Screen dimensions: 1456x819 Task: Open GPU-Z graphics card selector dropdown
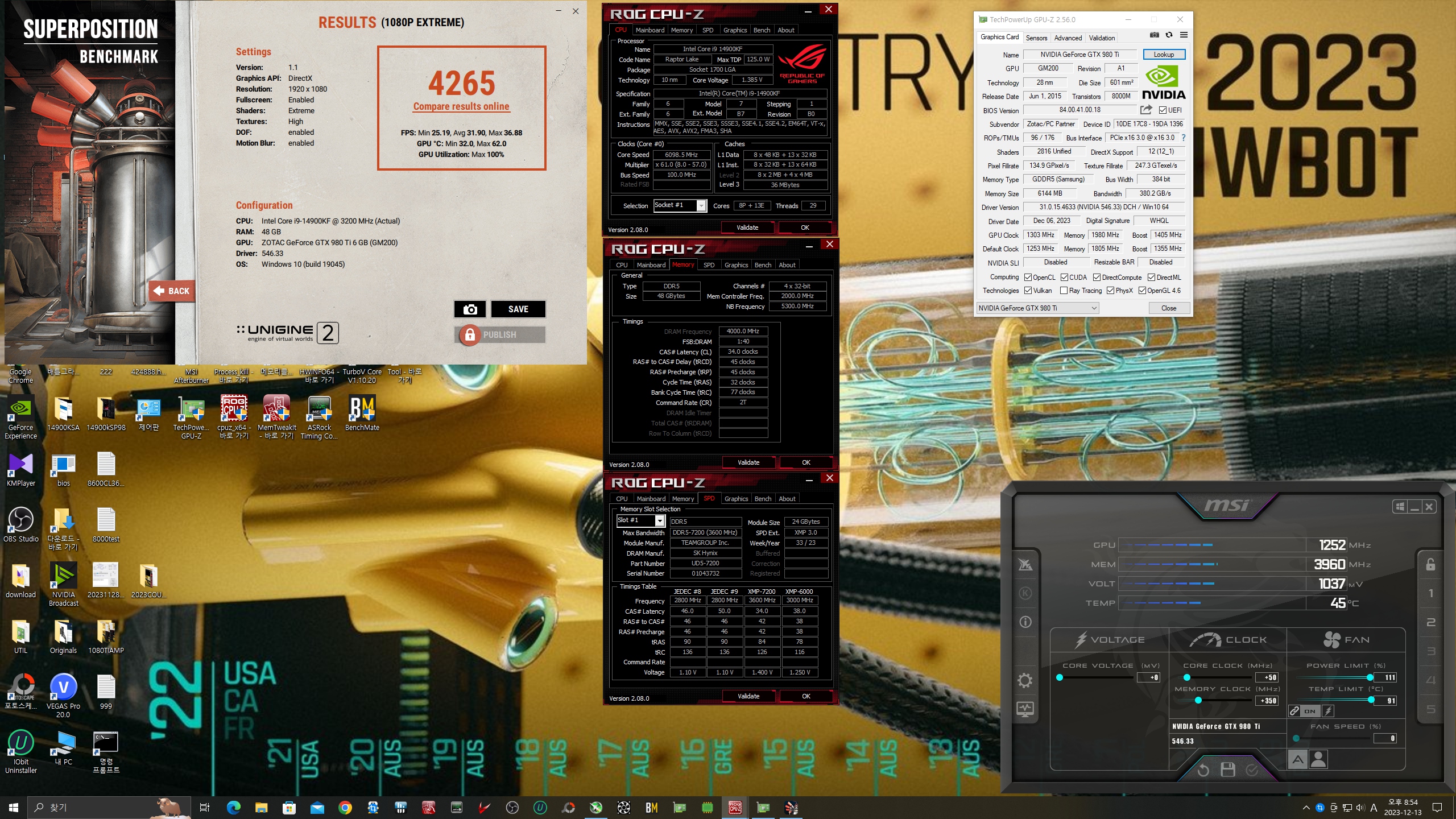coord(1037,308)
